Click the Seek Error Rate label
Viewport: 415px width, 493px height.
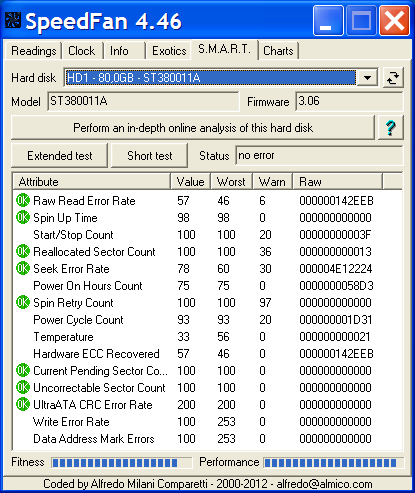(71, 269)
